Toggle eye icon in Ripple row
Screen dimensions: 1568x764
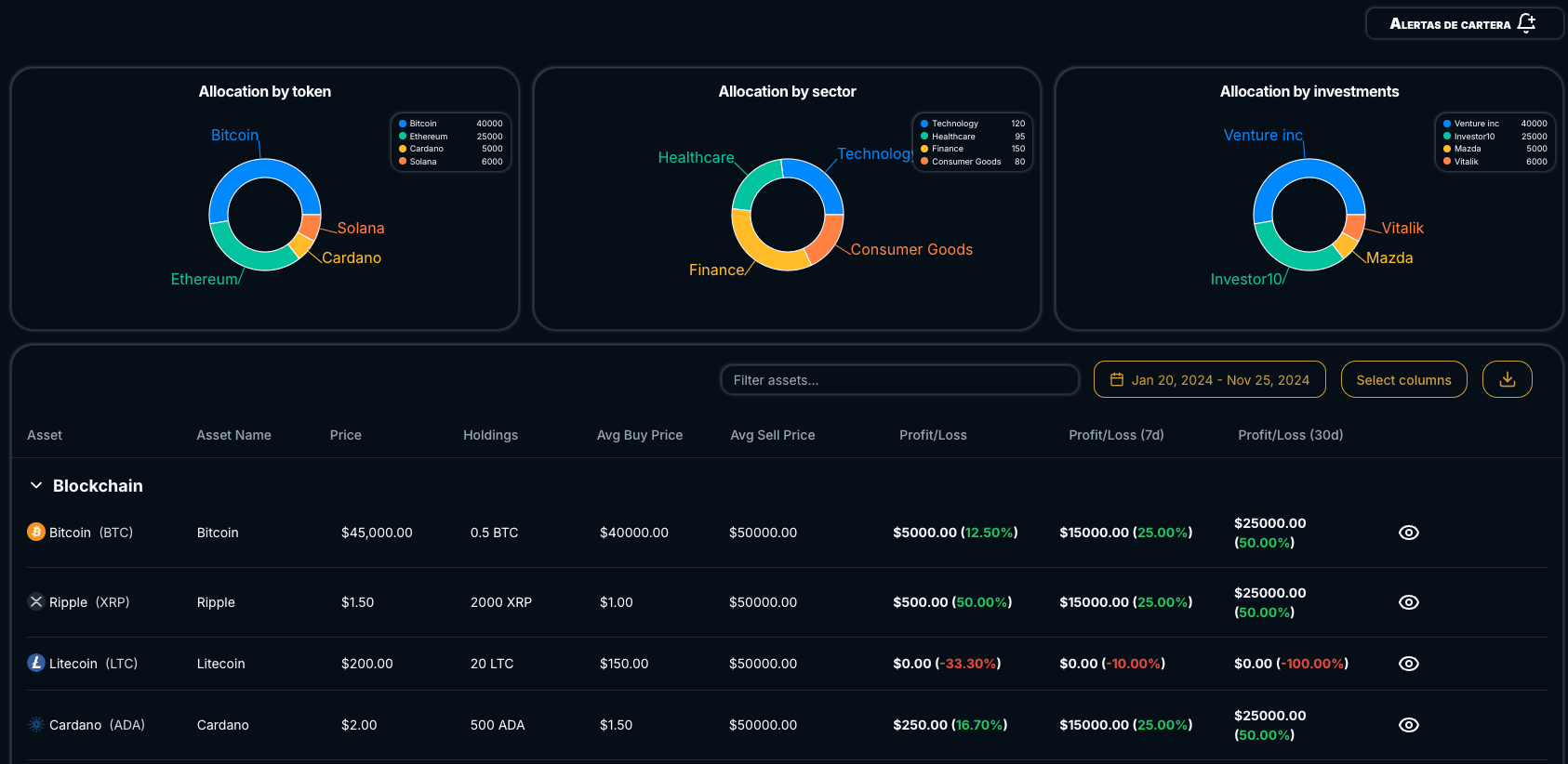(1409, 602)
